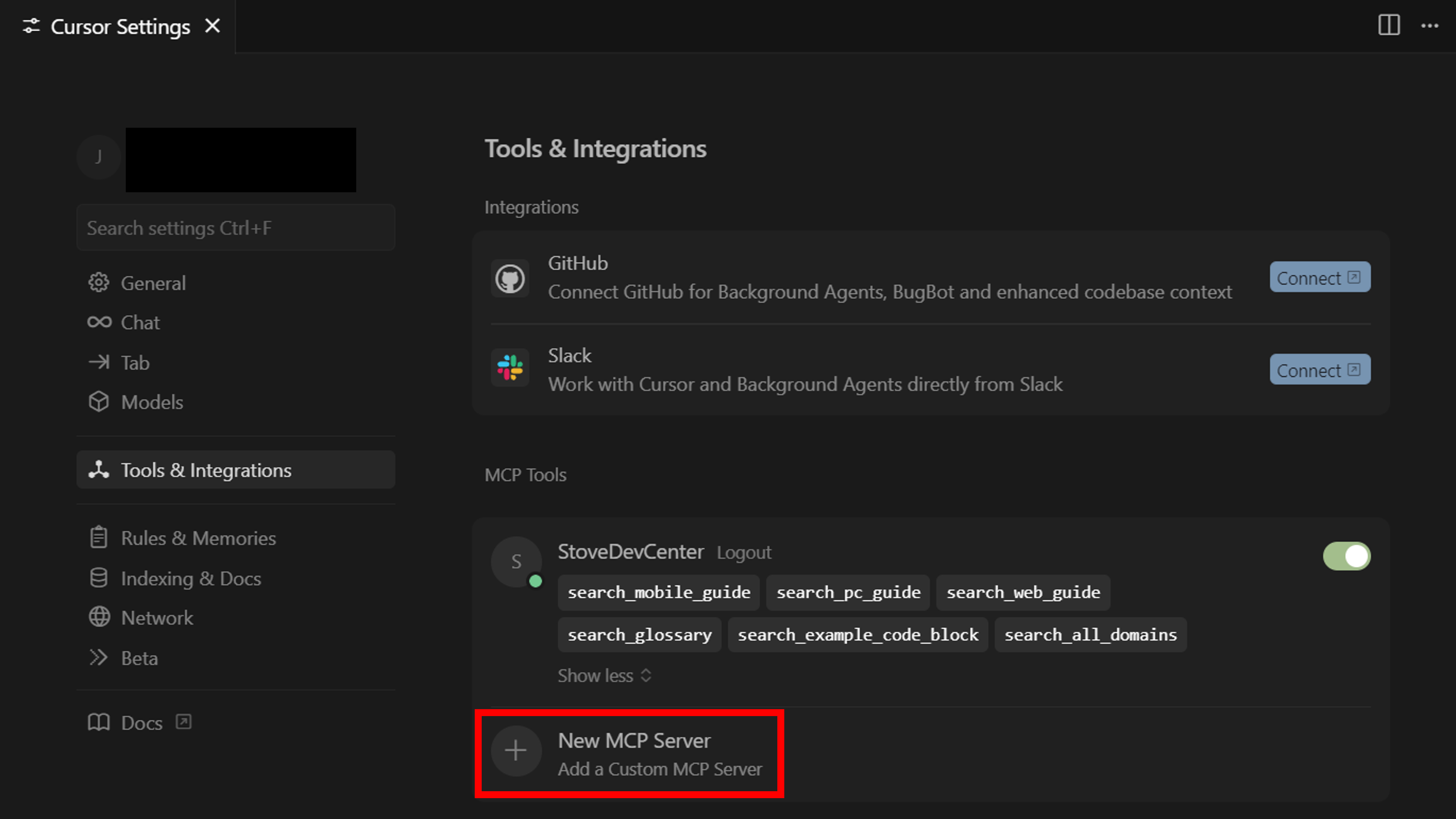Click the search_pc_guide tool chip
This screenshot has width=1456, height=819.
[848, 593]
